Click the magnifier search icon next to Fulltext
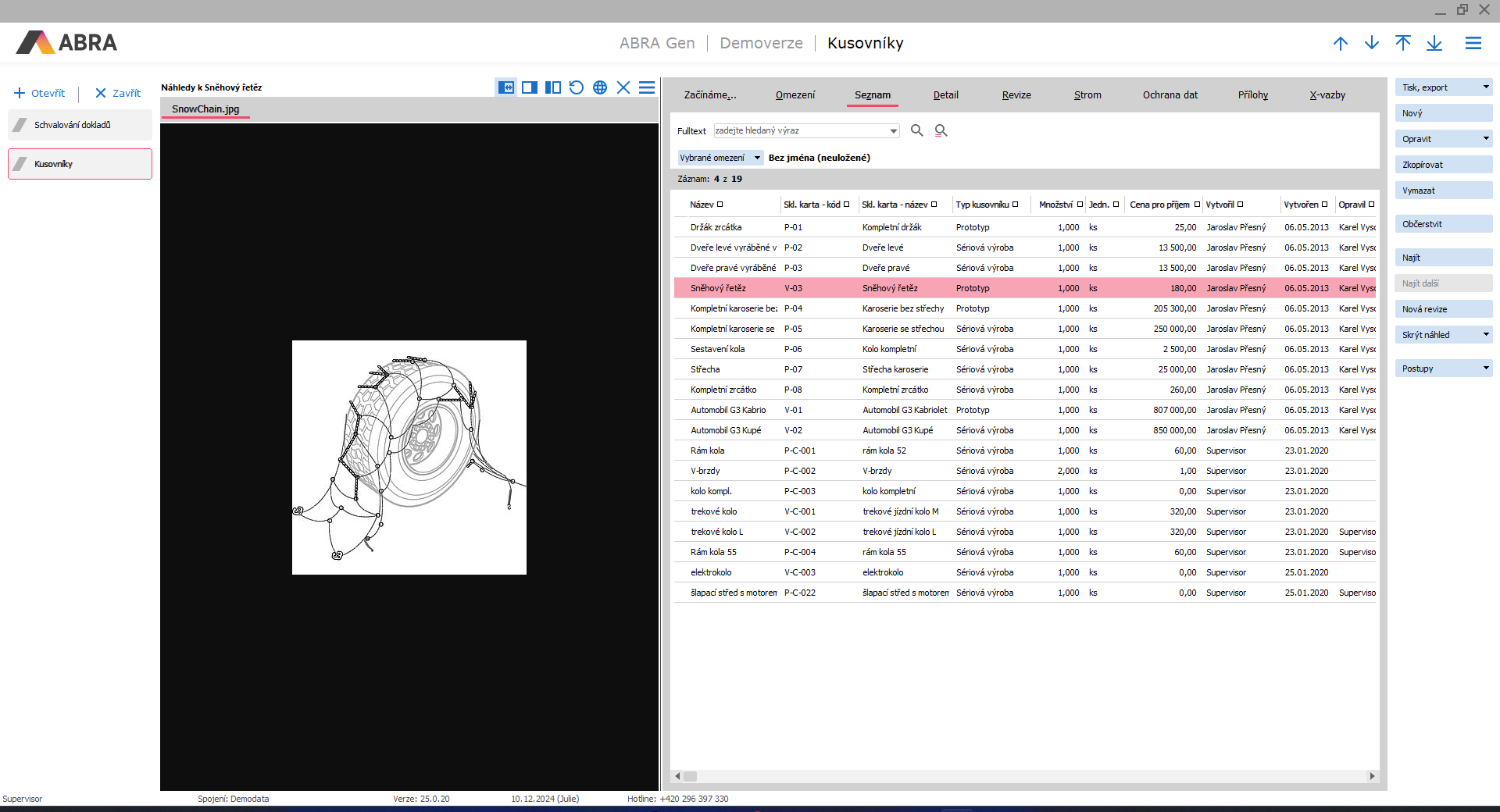 (917, 130)
